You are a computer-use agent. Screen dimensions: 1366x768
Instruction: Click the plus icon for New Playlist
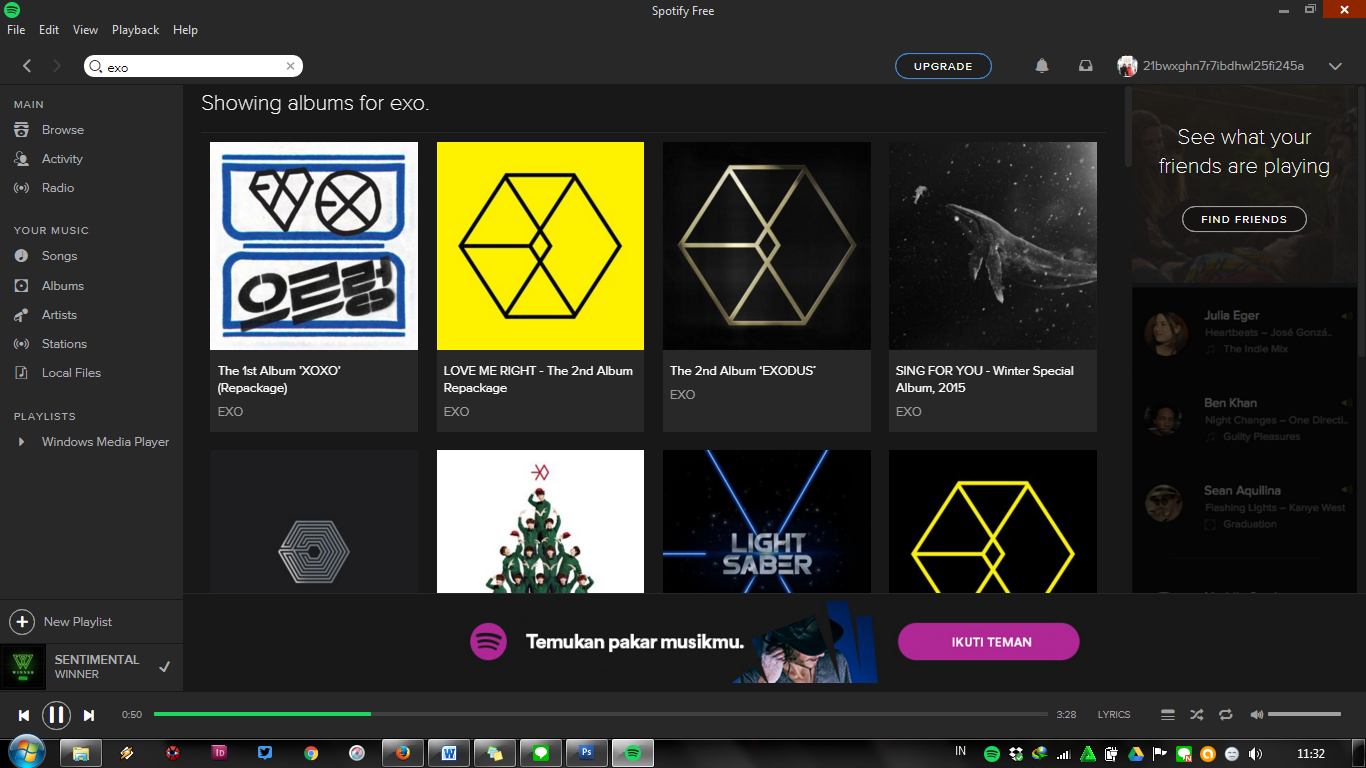[22, 622]
